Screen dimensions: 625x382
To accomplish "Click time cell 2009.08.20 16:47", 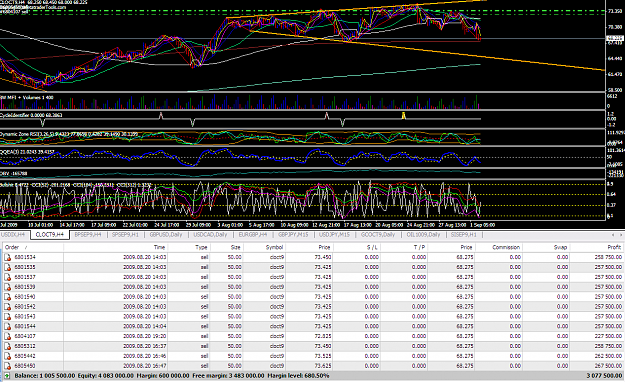I will coord(145,366).
